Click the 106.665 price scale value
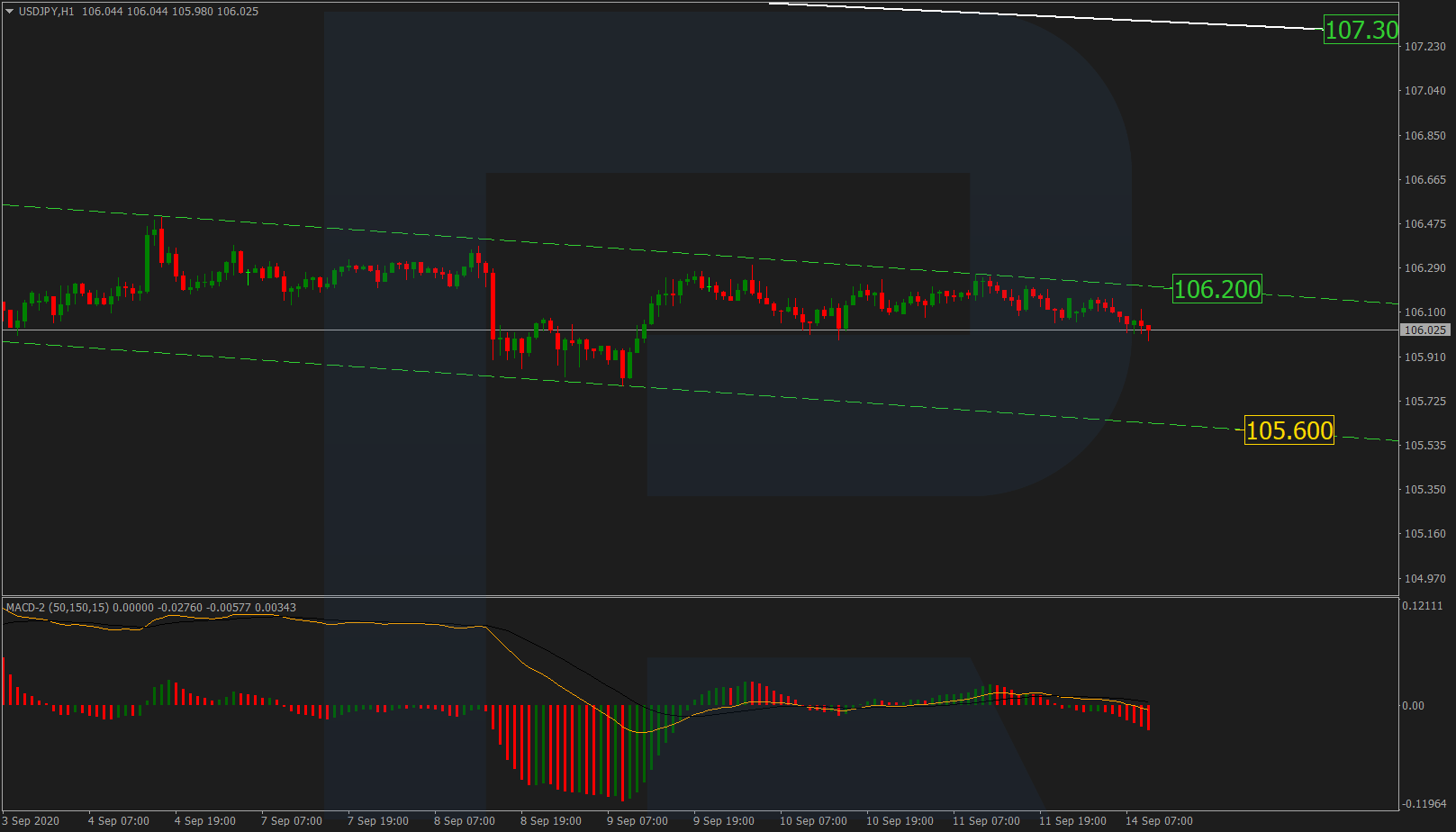 tap(1425, 180)
